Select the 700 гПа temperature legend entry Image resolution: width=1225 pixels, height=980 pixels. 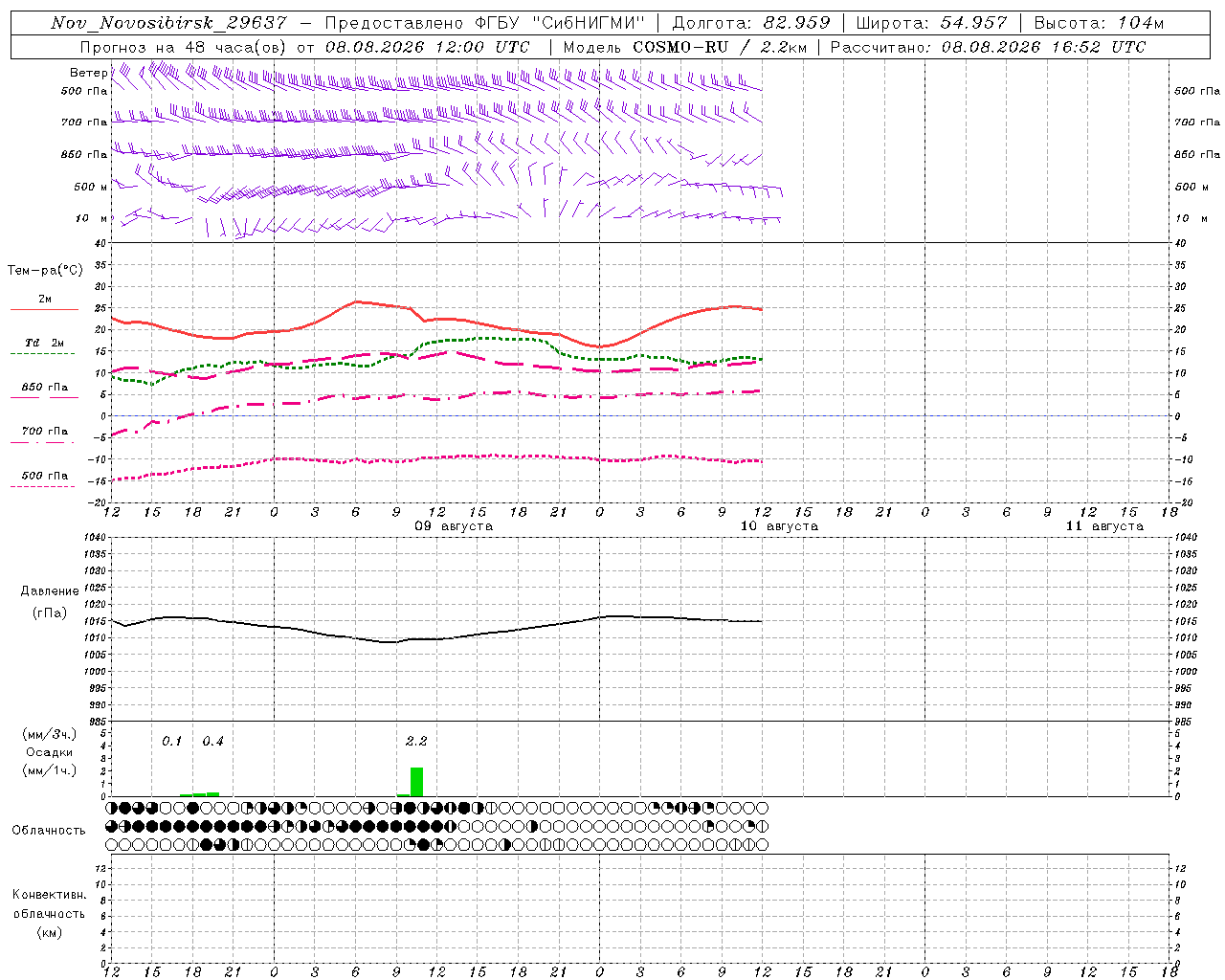tap(44, 432)
